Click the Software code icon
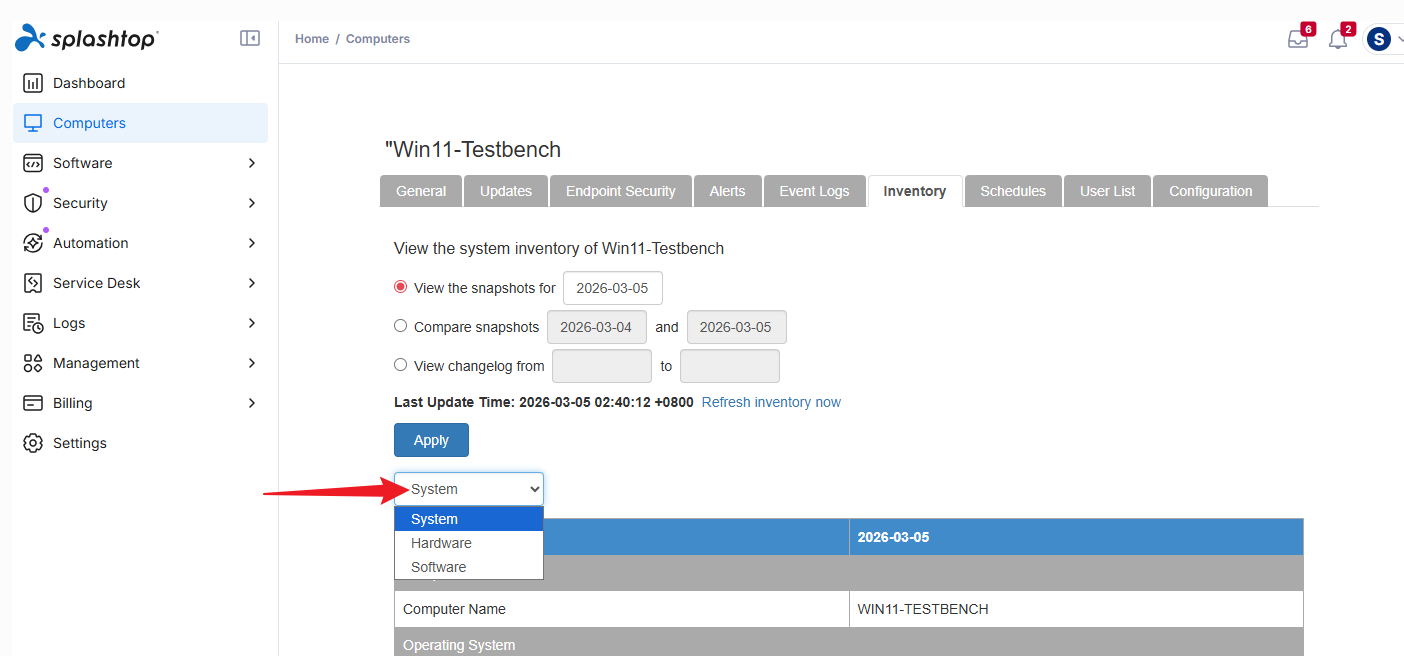Viewport: 1404px width, 656px height. coord(33,163)
